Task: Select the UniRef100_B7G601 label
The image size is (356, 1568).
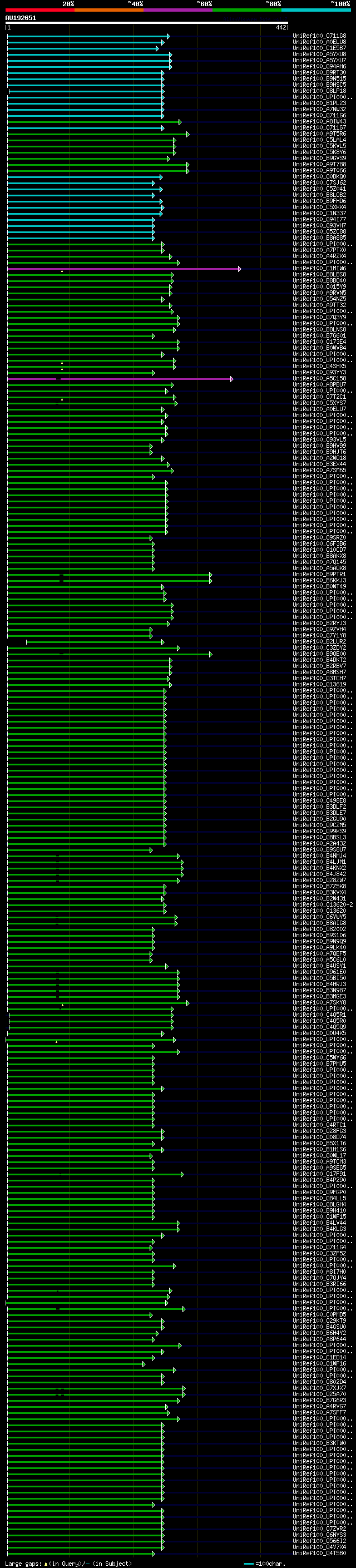Action: [x=319, y=335]
